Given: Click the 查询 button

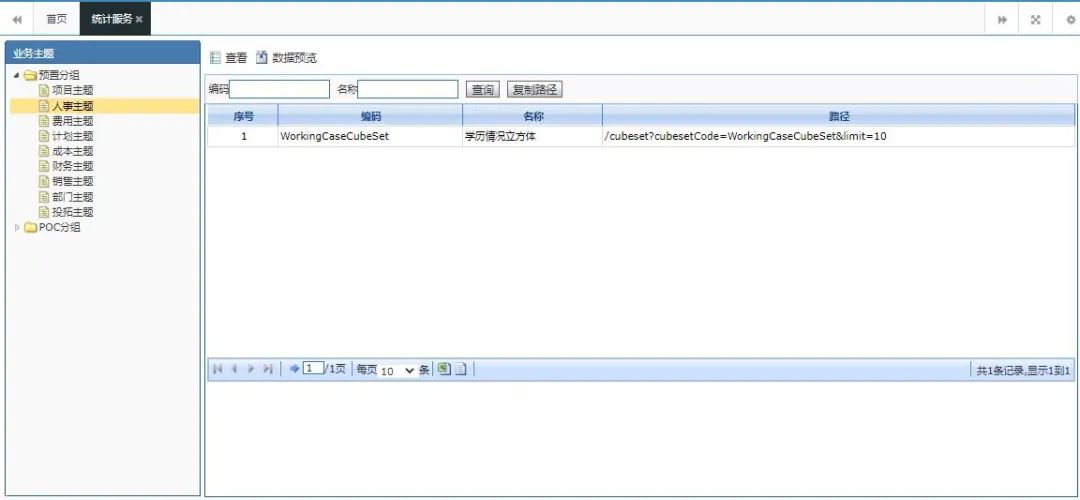Looking at the screenshot, I should pyautogui.click(x=483, y=90).
